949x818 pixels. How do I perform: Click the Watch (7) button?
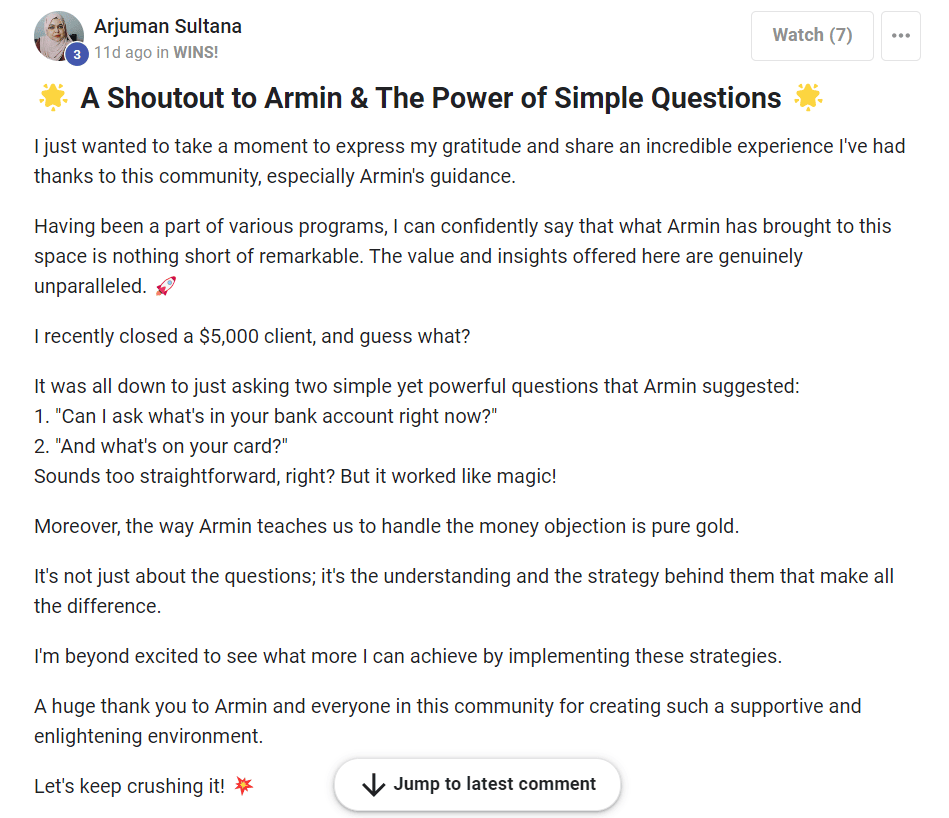click(812, 35)
